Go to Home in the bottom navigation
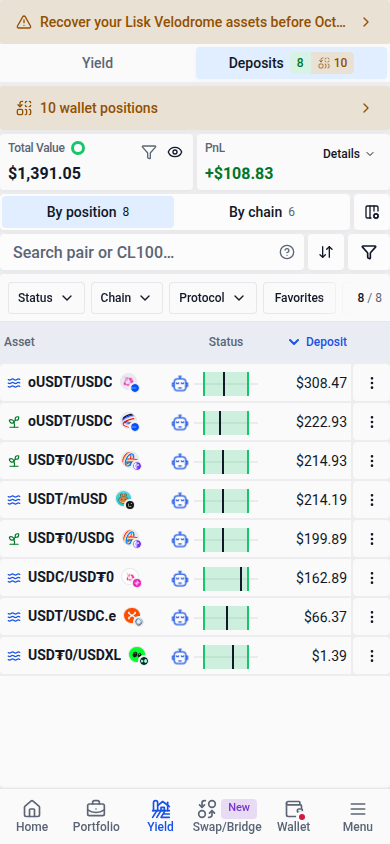The image size is (390, 844). point(32,817)
